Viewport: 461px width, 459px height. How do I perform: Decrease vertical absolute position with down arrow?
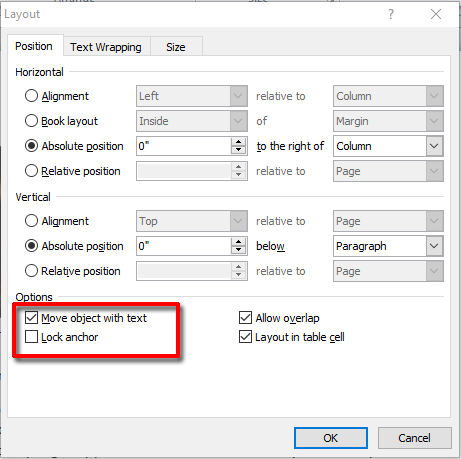(x=238, y=250)
